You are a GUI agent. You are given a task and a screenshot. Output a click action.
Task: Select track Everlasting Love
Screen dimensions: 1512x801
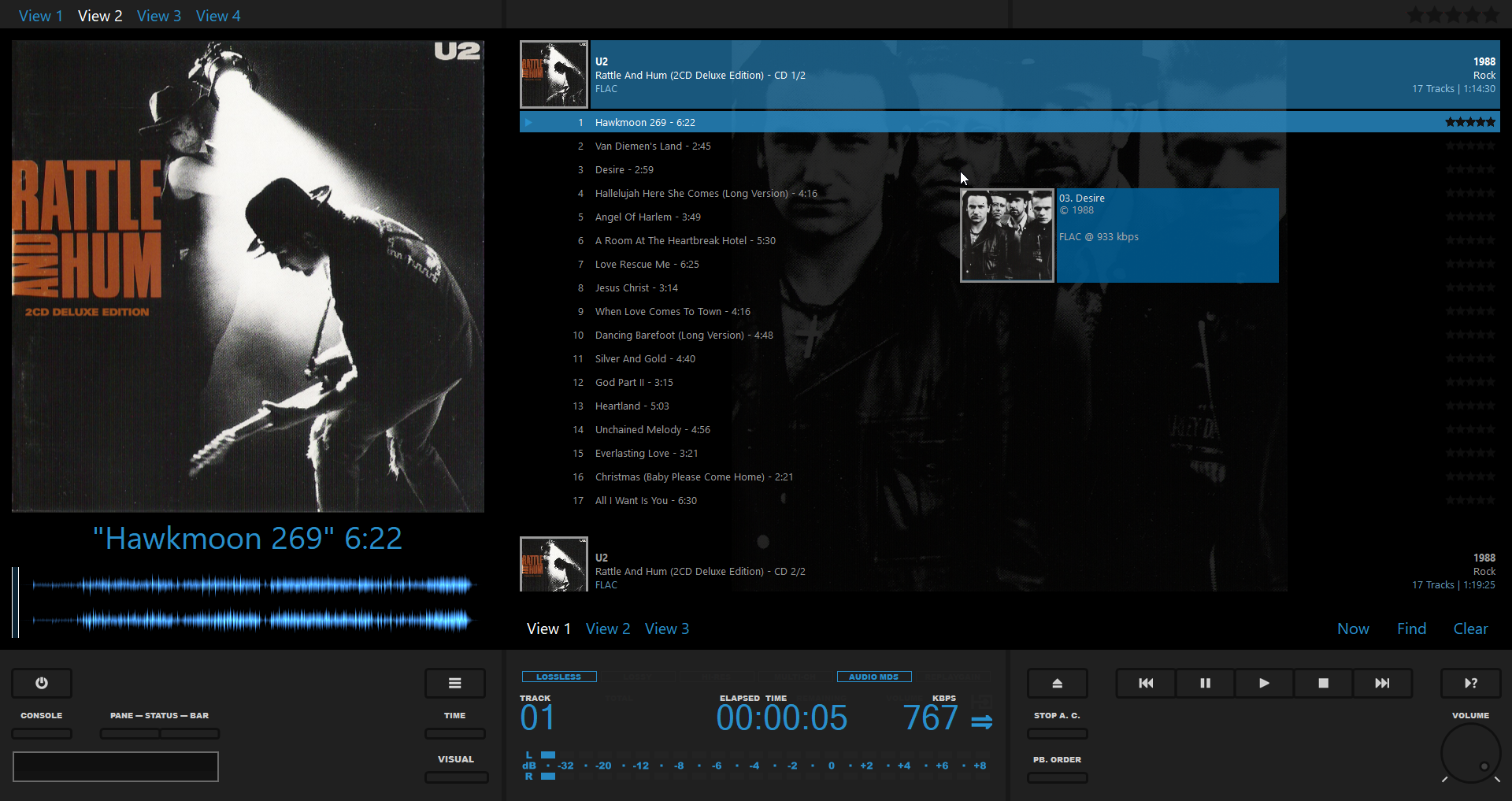point(1010,453)
